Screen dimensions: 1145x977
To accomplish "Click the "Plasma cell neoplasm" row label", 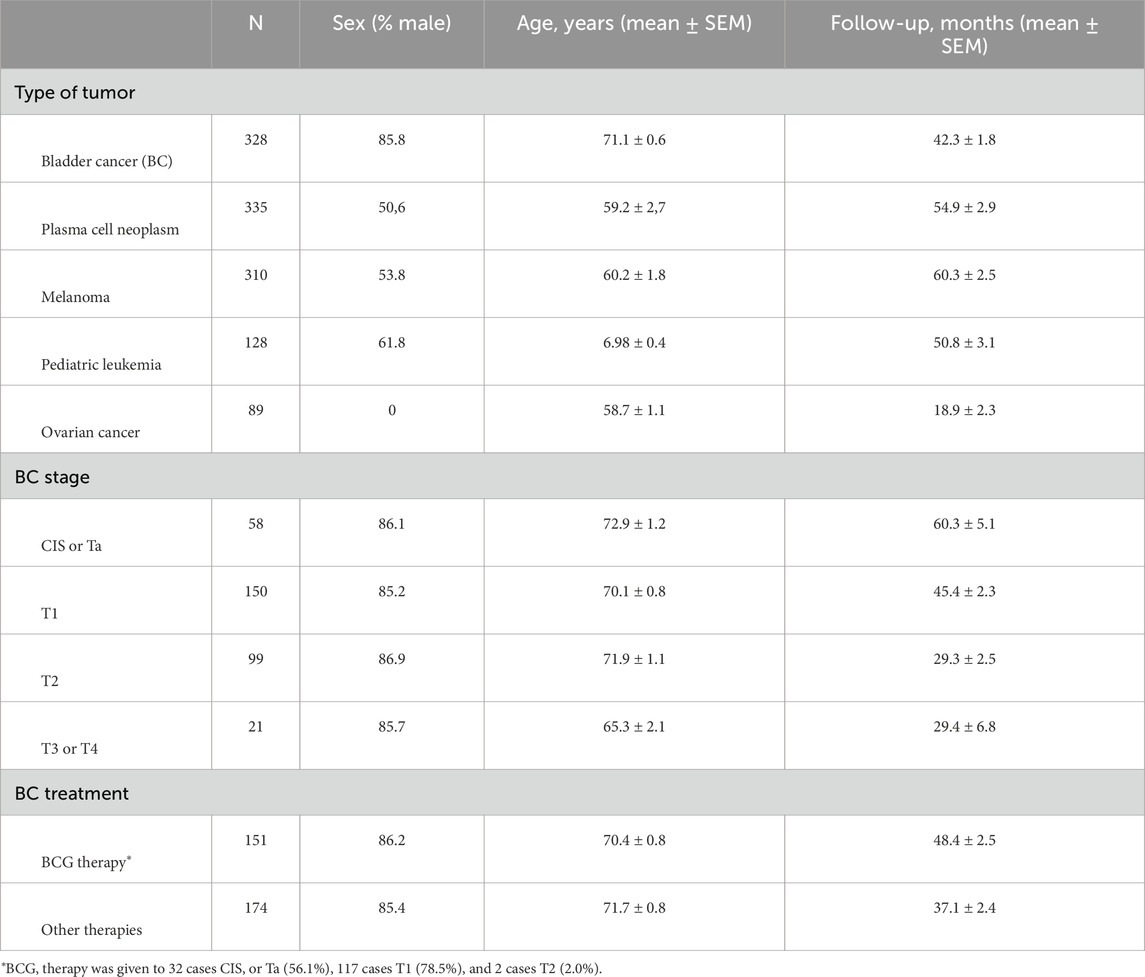I will 110,230.
